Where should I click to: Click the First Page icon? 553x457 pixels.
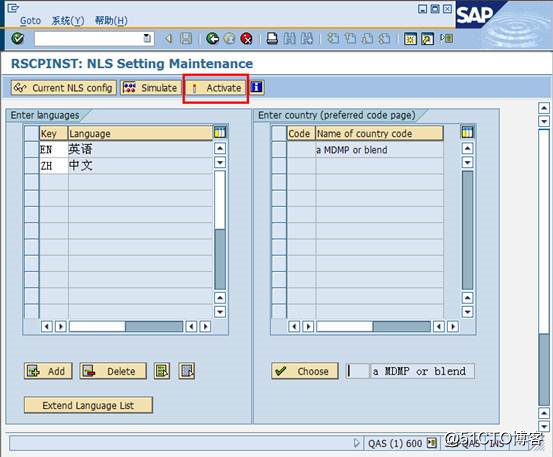[x=333, y=38]
